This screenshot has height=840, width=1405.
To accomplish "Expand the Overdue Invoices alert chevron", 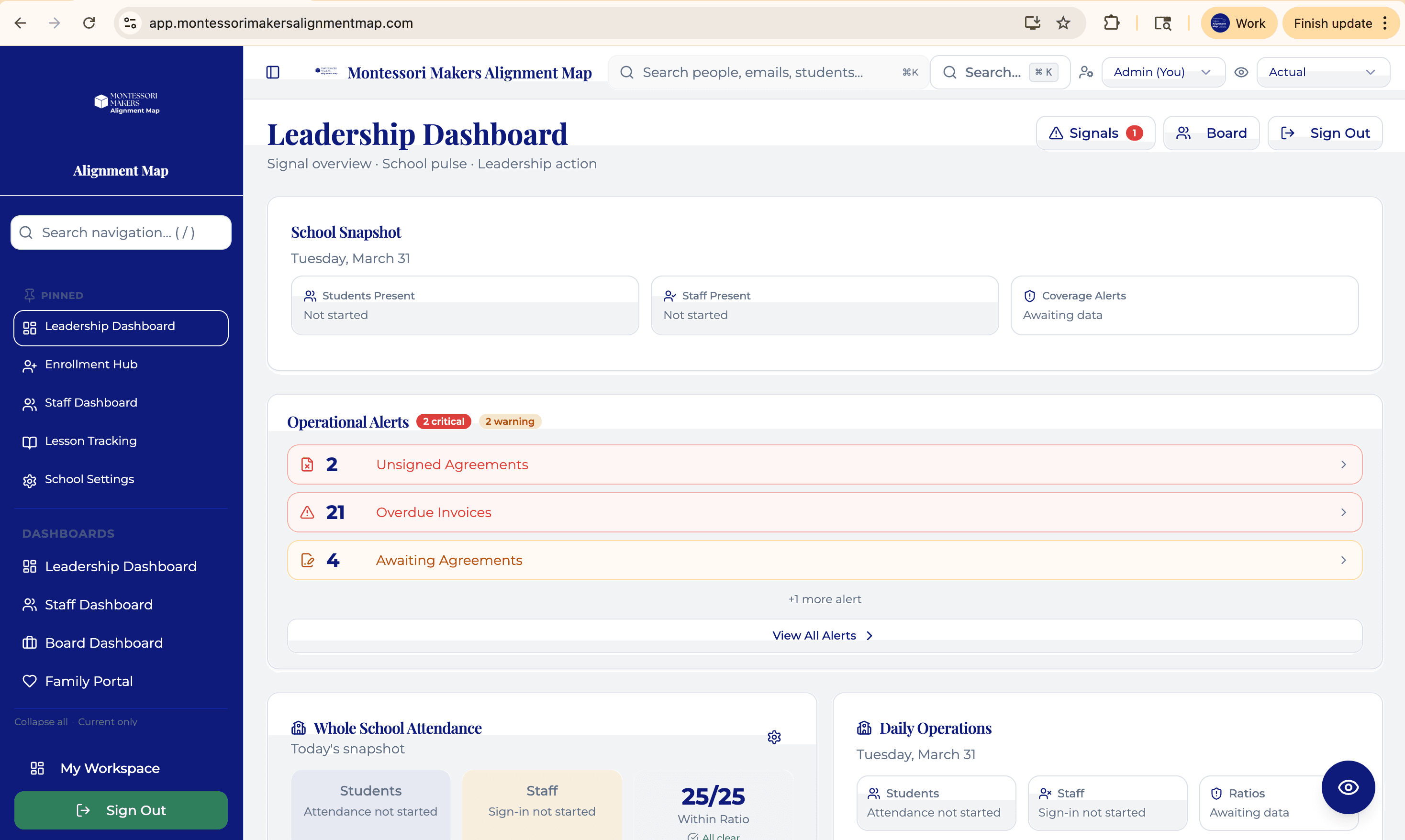I will coord(1343,512).
